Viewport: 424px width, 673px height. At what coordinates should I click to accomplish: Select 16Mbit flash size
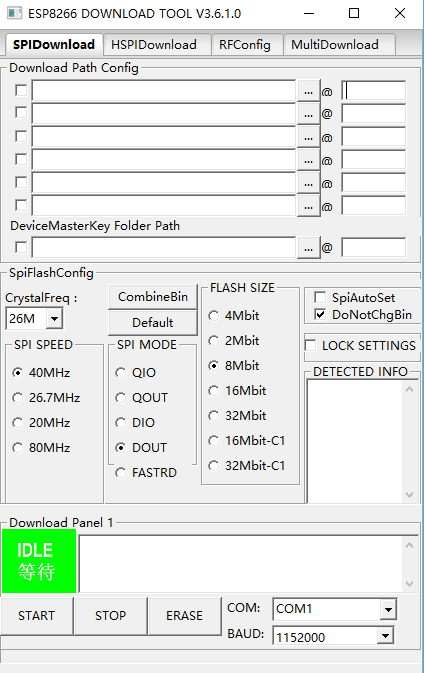[x=237, y=391]
